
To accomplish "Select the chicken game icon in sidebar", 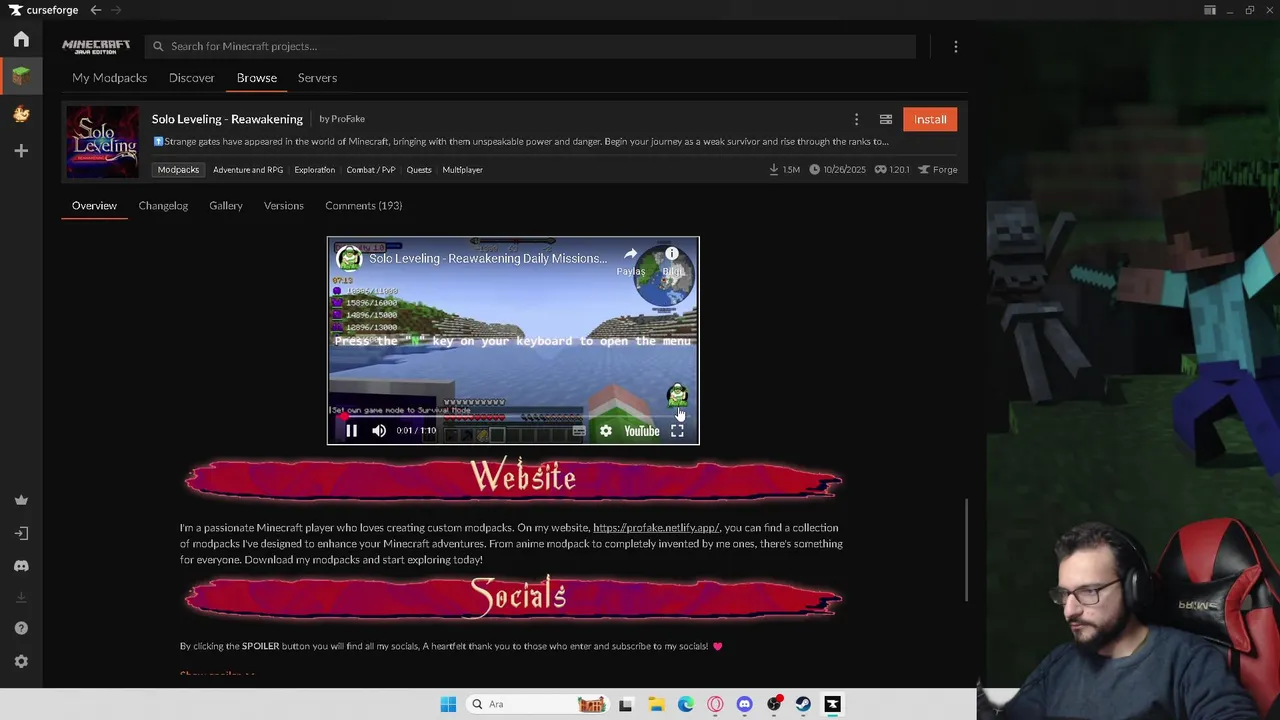I will (x=21, y=114).
